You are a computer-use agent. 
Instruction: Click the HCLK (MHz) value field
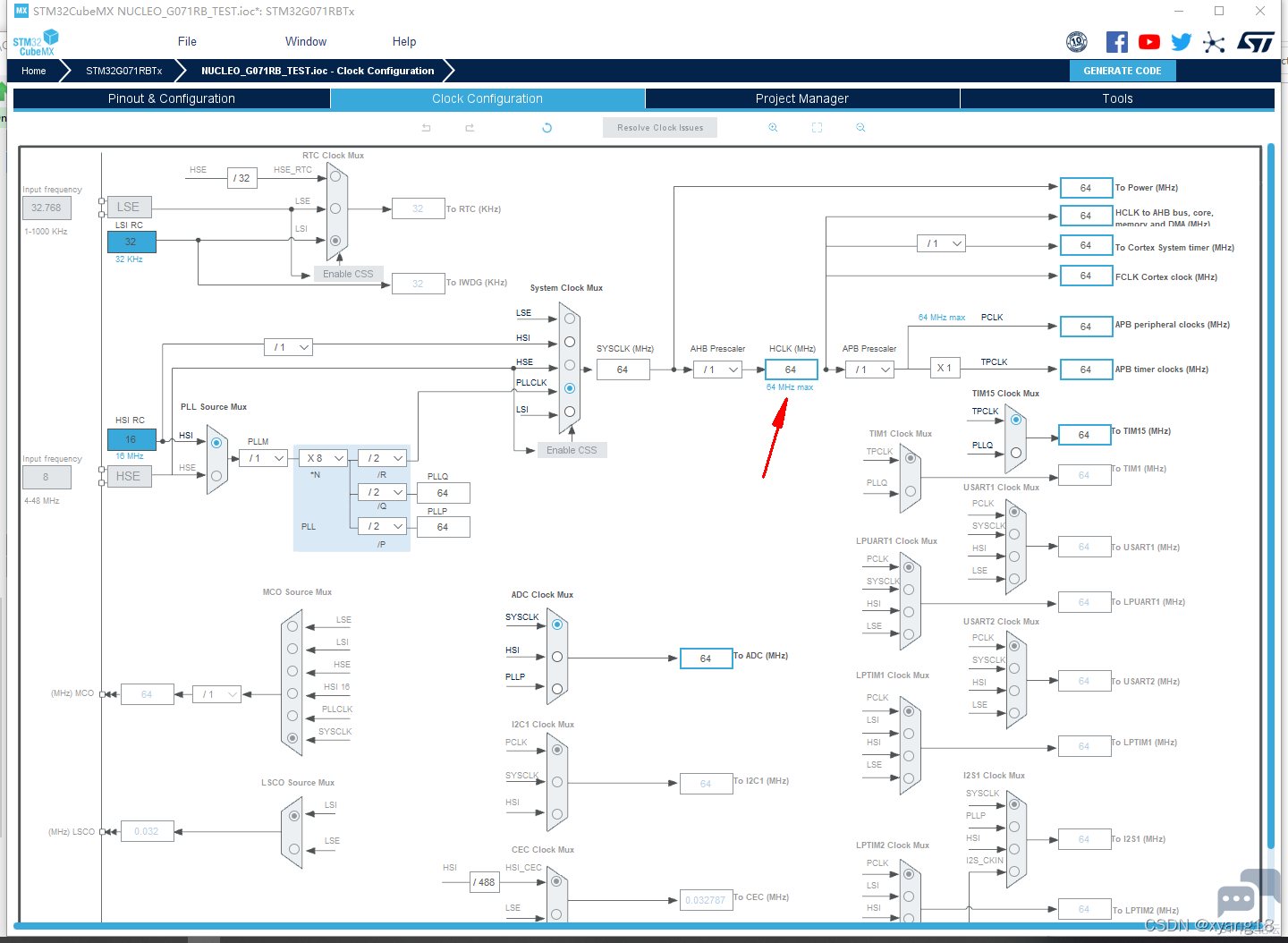[791, 370]
